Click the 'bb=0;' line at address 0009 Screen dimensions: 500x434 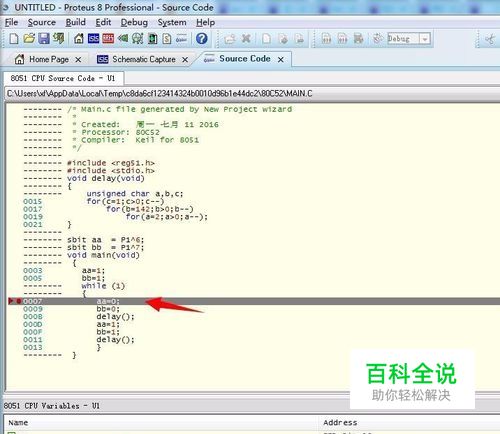click(108, 309)
